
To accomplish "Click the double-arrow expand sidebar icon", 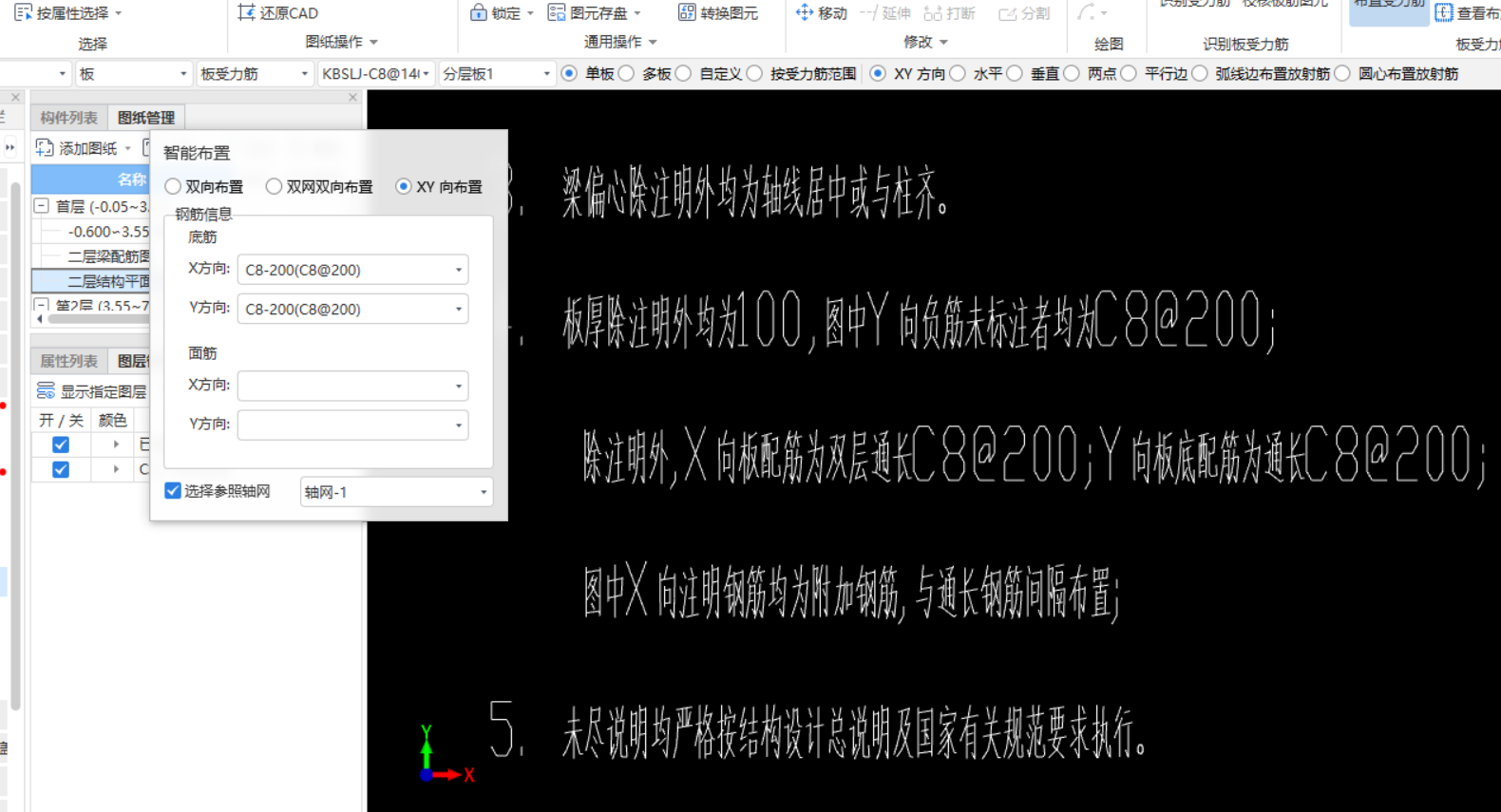I will click(x=10, y=147).
